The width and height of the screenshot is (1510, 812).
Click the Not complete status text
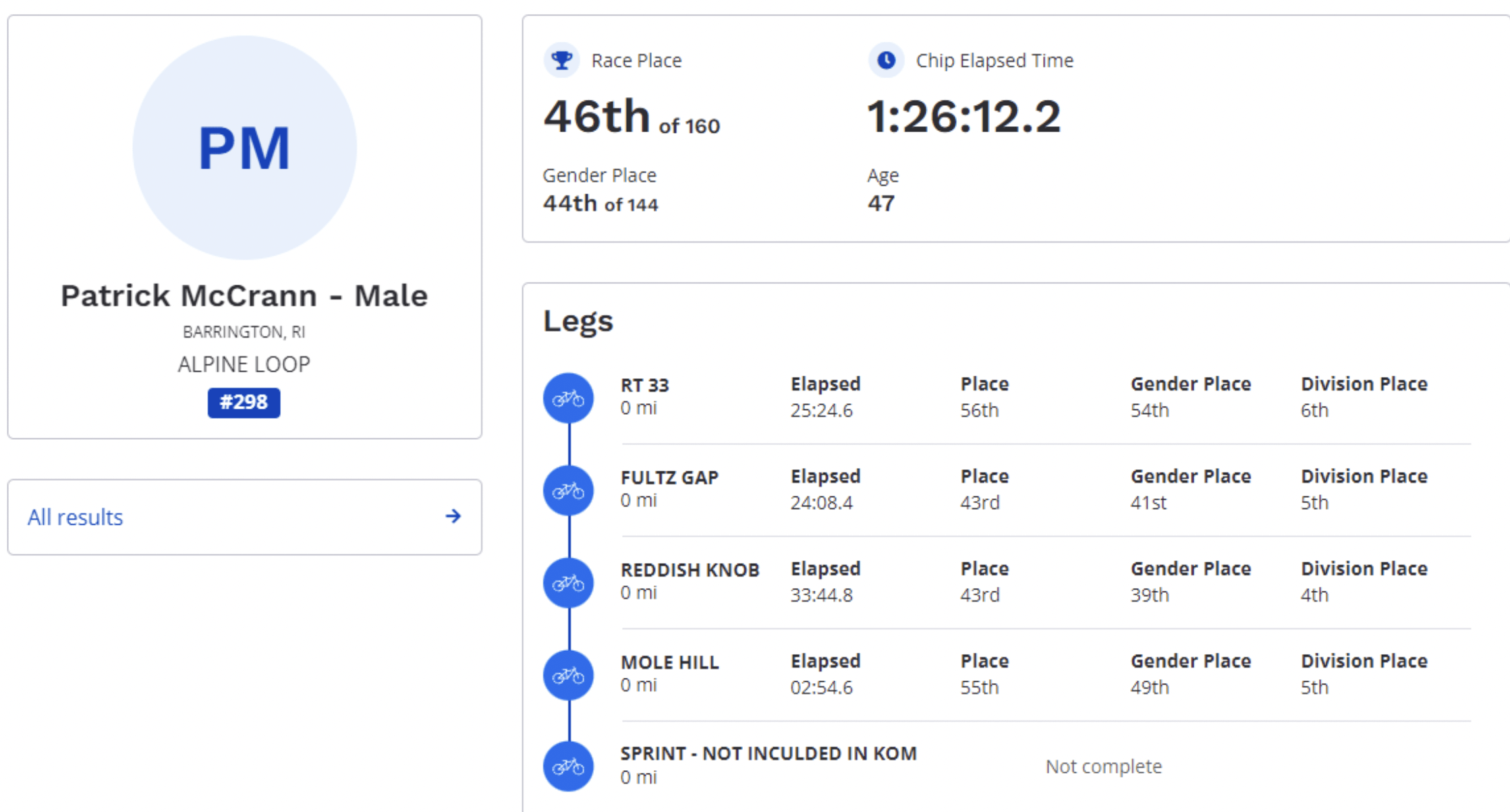click(x=1103, y=767)
